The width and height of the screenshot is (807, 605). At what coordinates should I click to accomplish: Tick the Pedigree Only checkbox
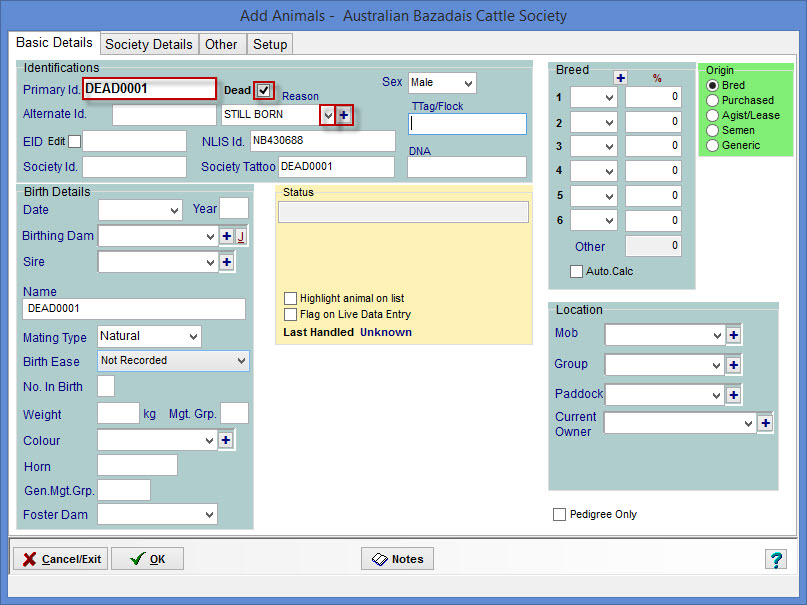tap(559, 514)
